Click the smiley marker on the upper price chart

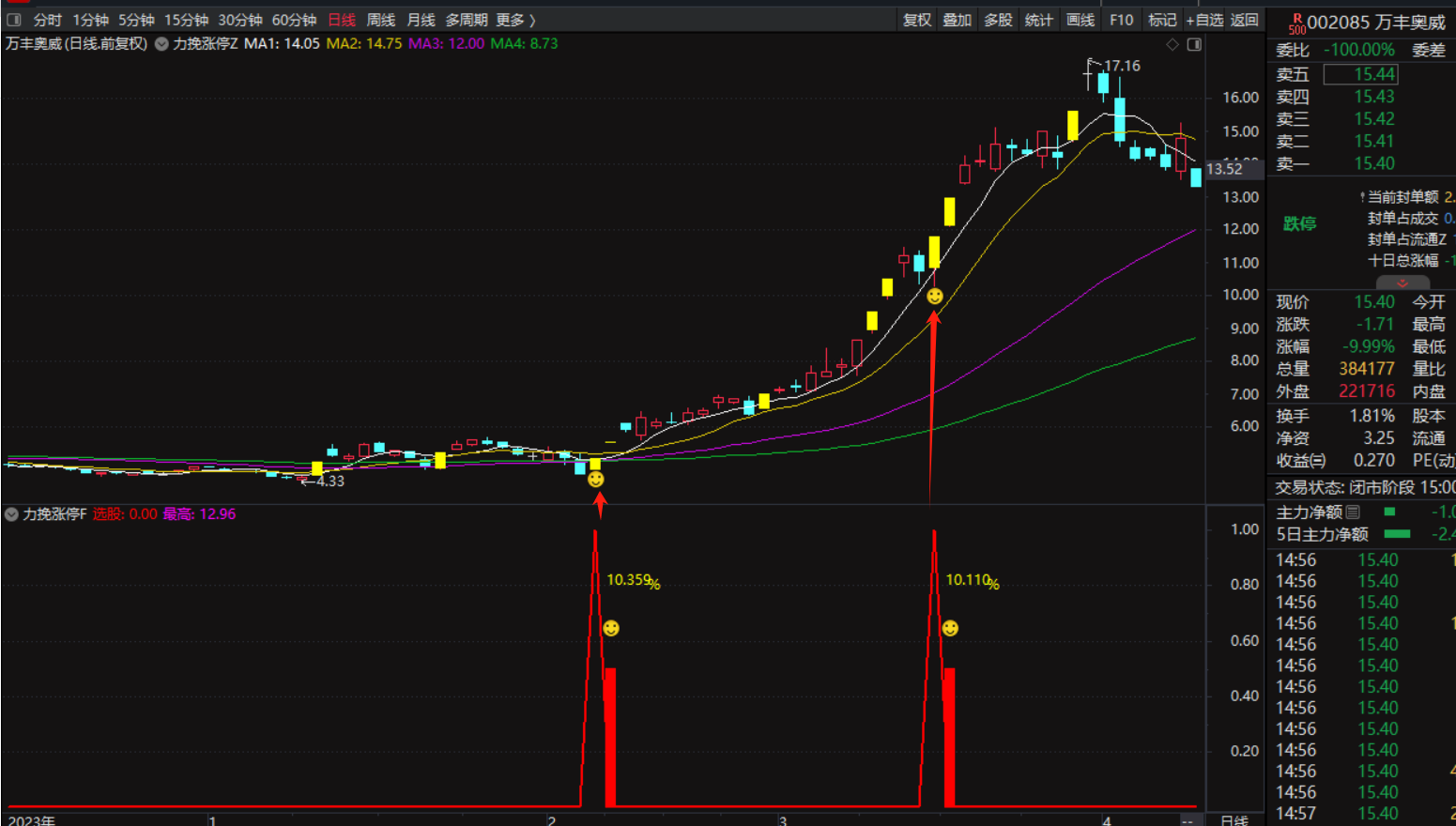tap(935, 297)
